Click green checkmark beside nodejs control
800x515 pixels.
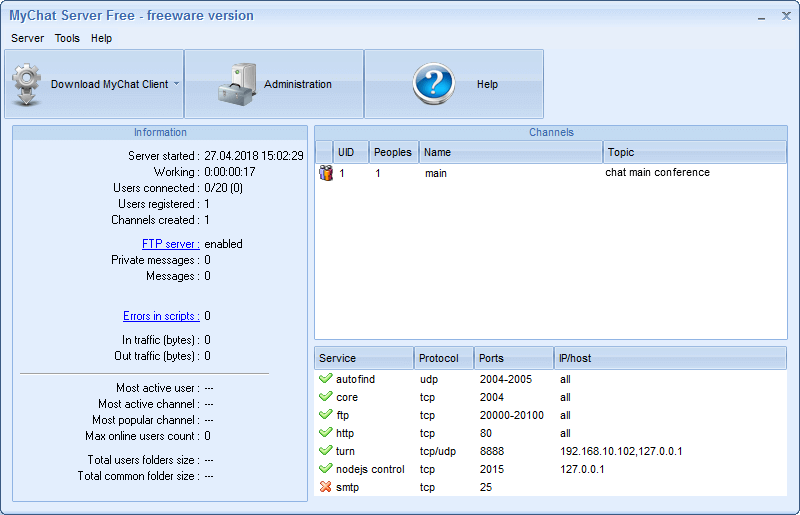[325, 470]
